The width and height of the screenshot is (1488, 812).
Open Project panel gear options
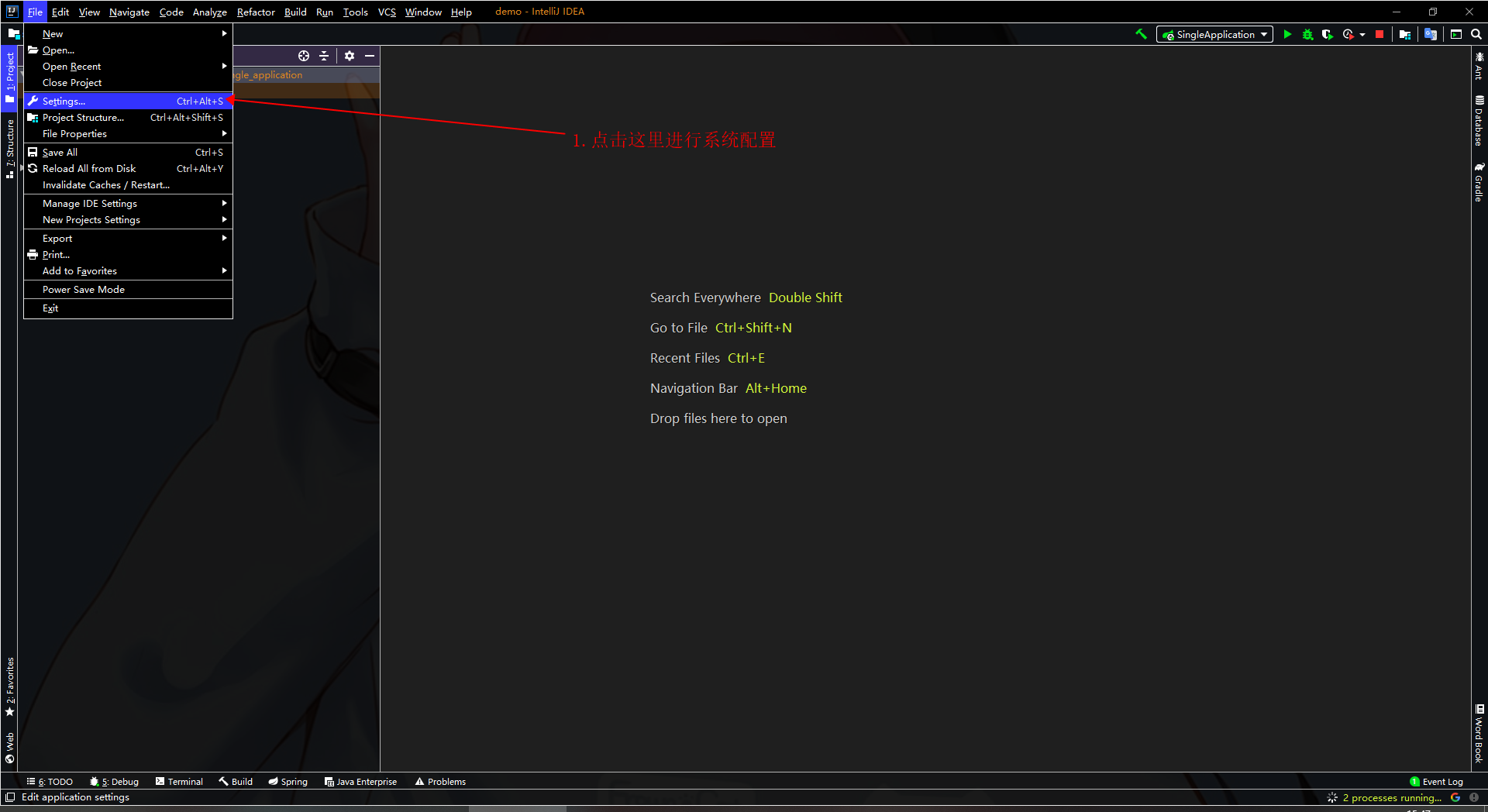(350, 56)
